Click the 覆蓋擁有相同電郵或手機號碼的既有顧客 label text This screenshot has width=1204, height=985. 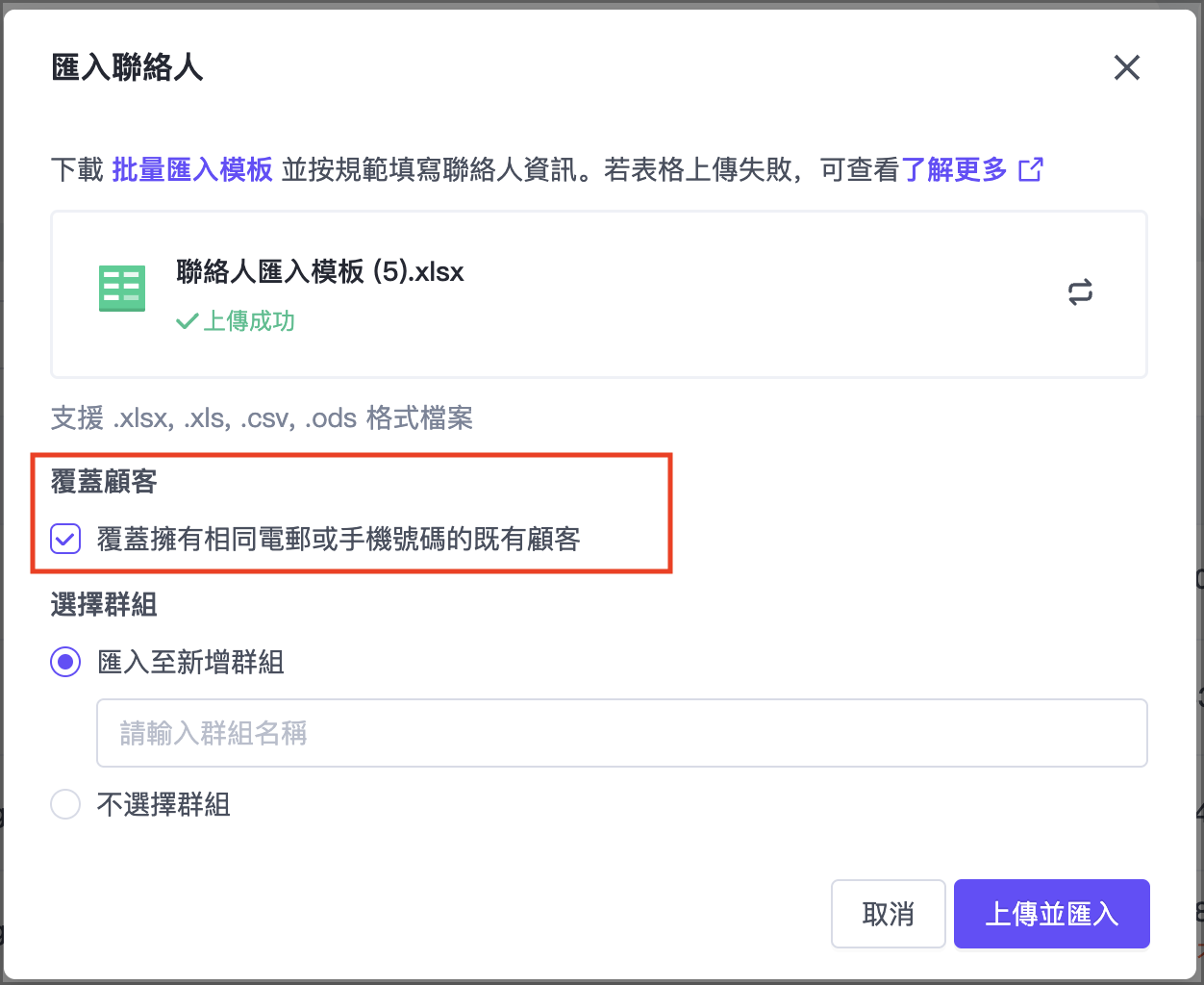click(339, 539)
